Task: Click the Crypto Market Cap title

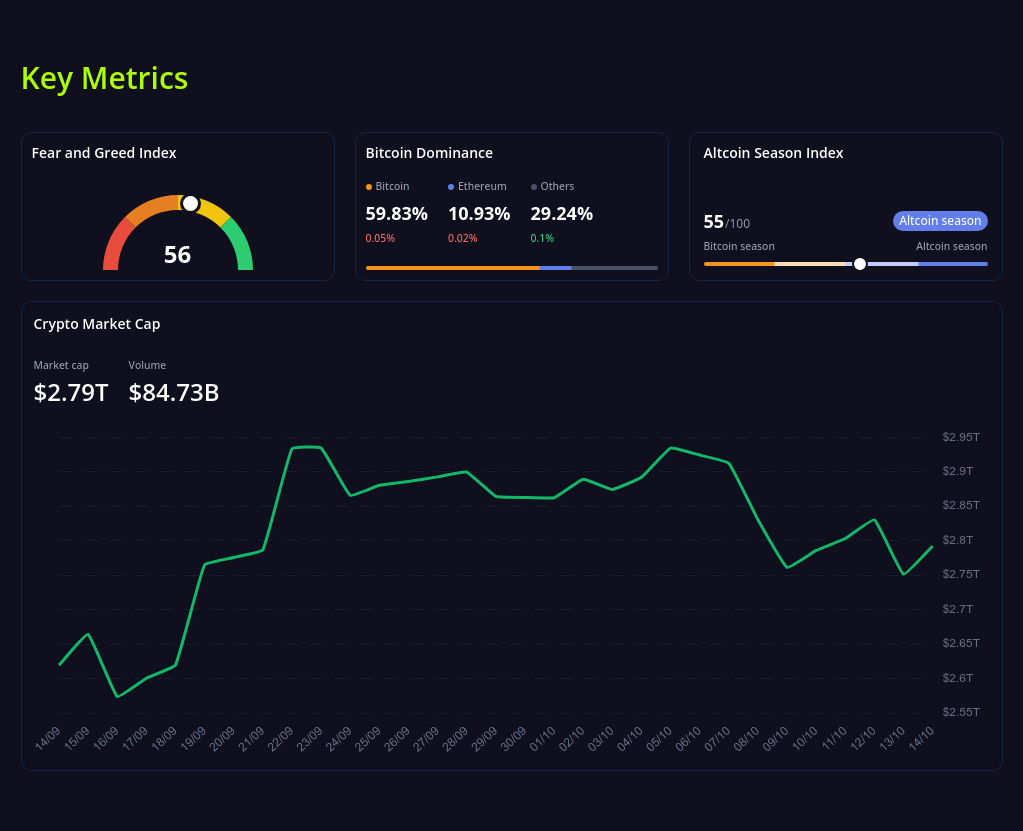Action: tap(97, 324)
